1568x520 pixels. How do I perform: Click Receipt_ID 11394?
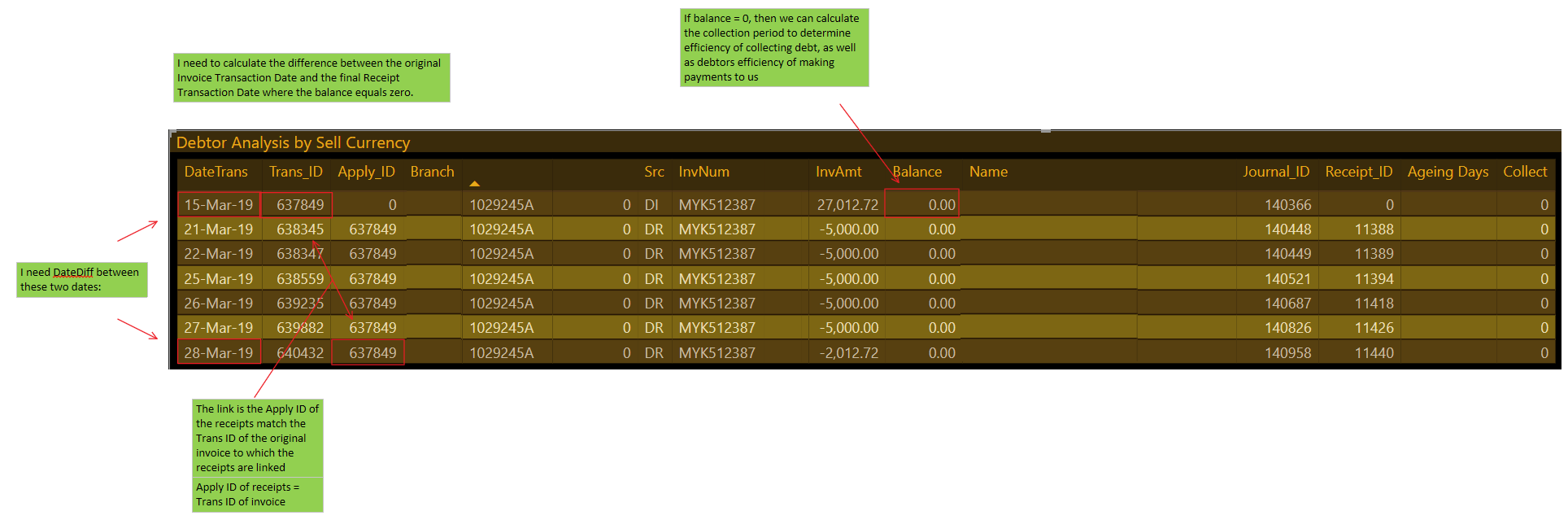click(1374, 279)
